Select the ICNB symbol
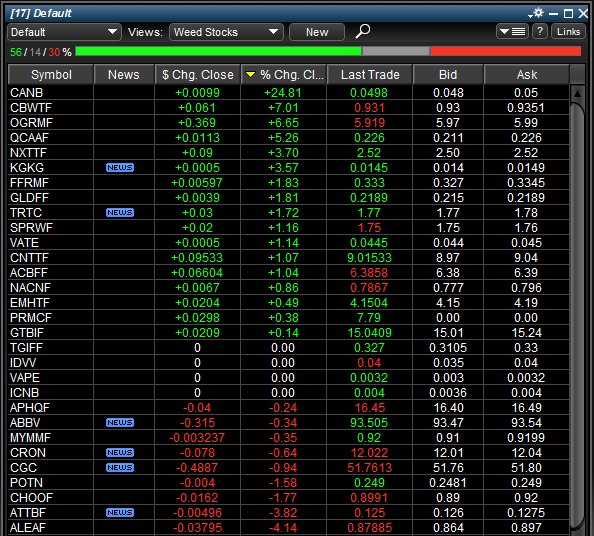This screenshot has width=594, height=536. tap(24, 392)
